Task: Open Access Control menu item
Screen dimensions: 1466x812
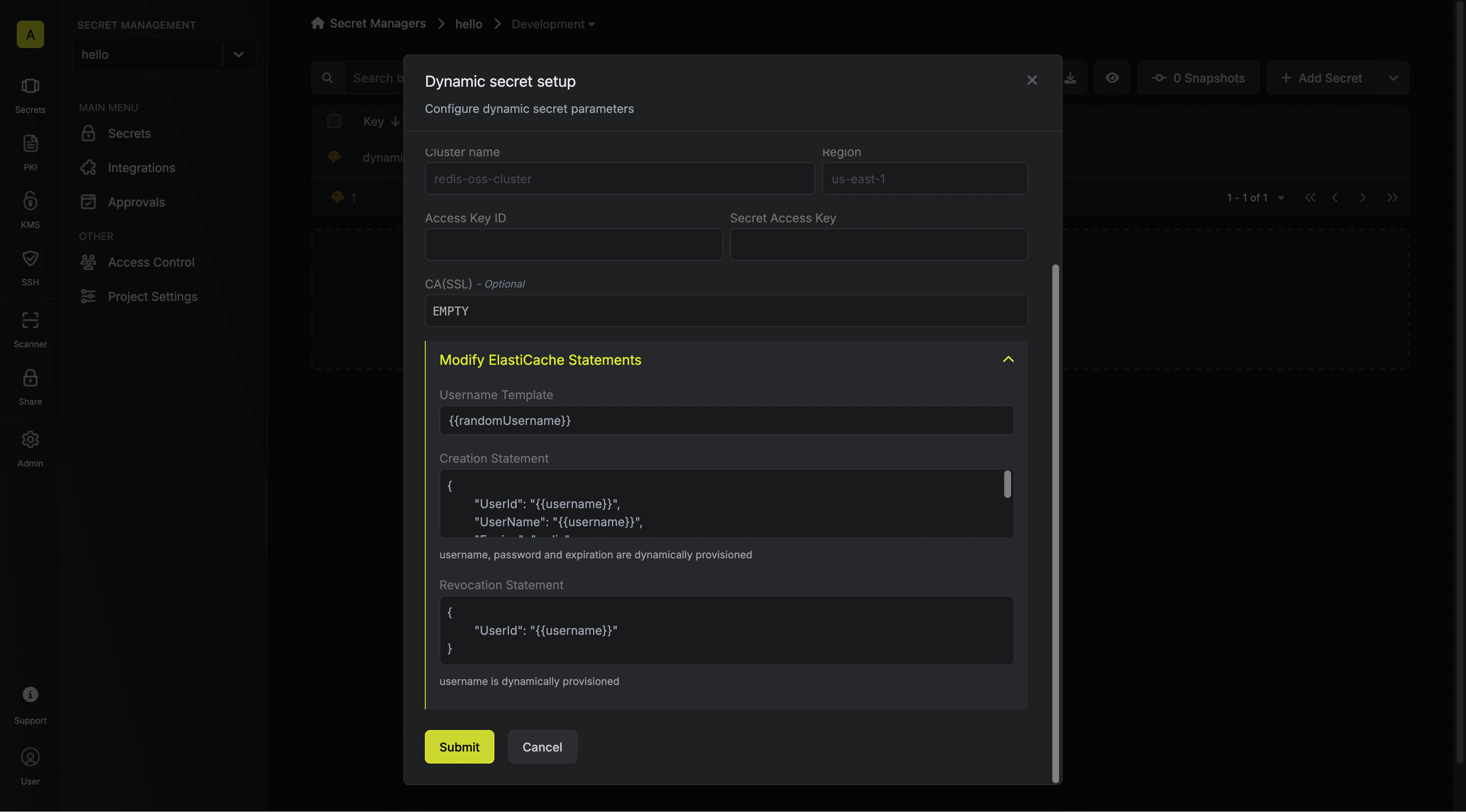Action: tap(151, 262)
